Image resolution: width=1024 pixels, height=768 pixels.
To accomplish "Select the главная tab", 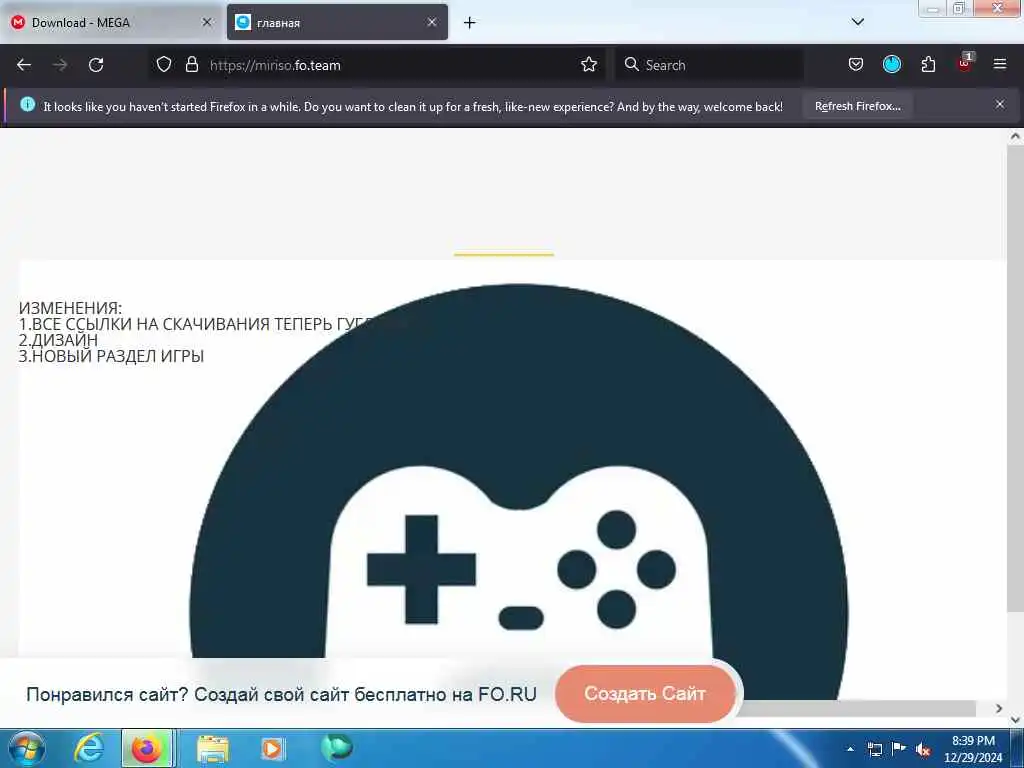I will (x=337, y=23).
